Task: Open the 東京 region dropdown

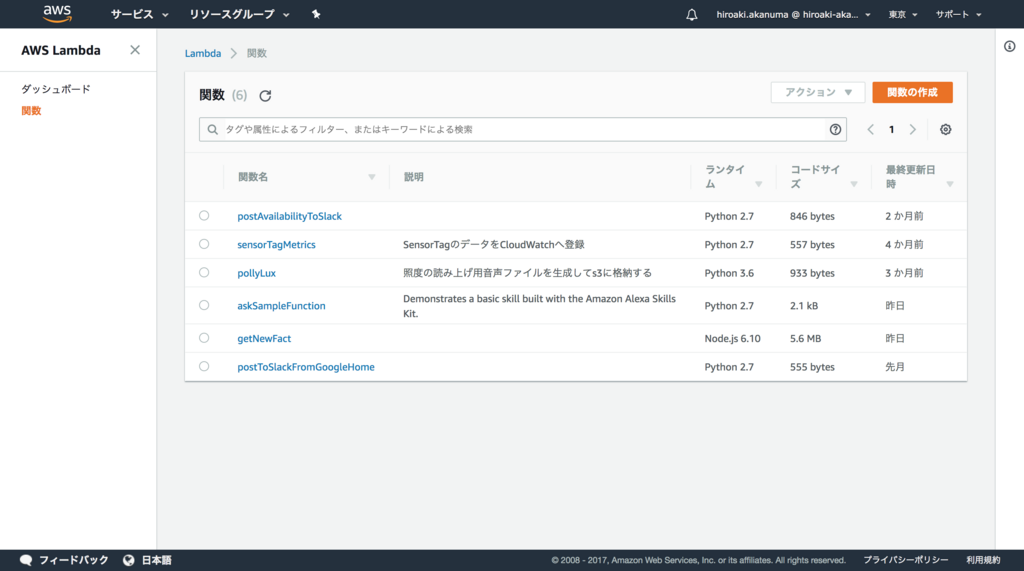Action: click(903, 14)
